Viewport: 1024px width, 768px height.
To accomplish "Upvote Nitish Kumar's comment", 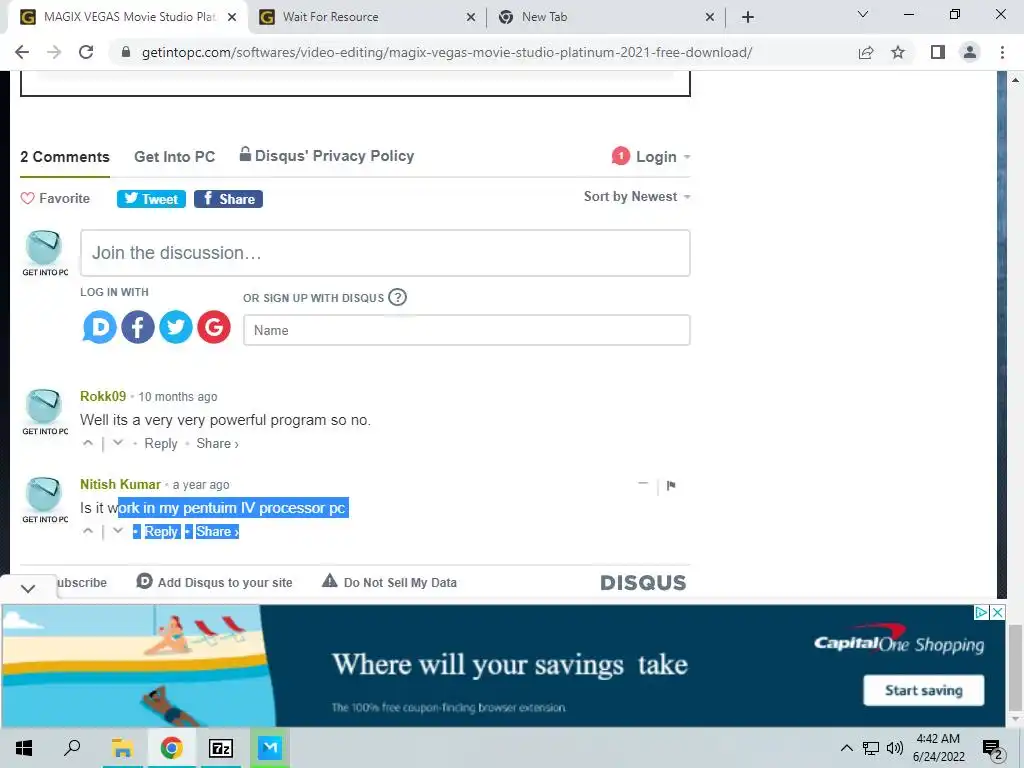I will click(88, 531).
